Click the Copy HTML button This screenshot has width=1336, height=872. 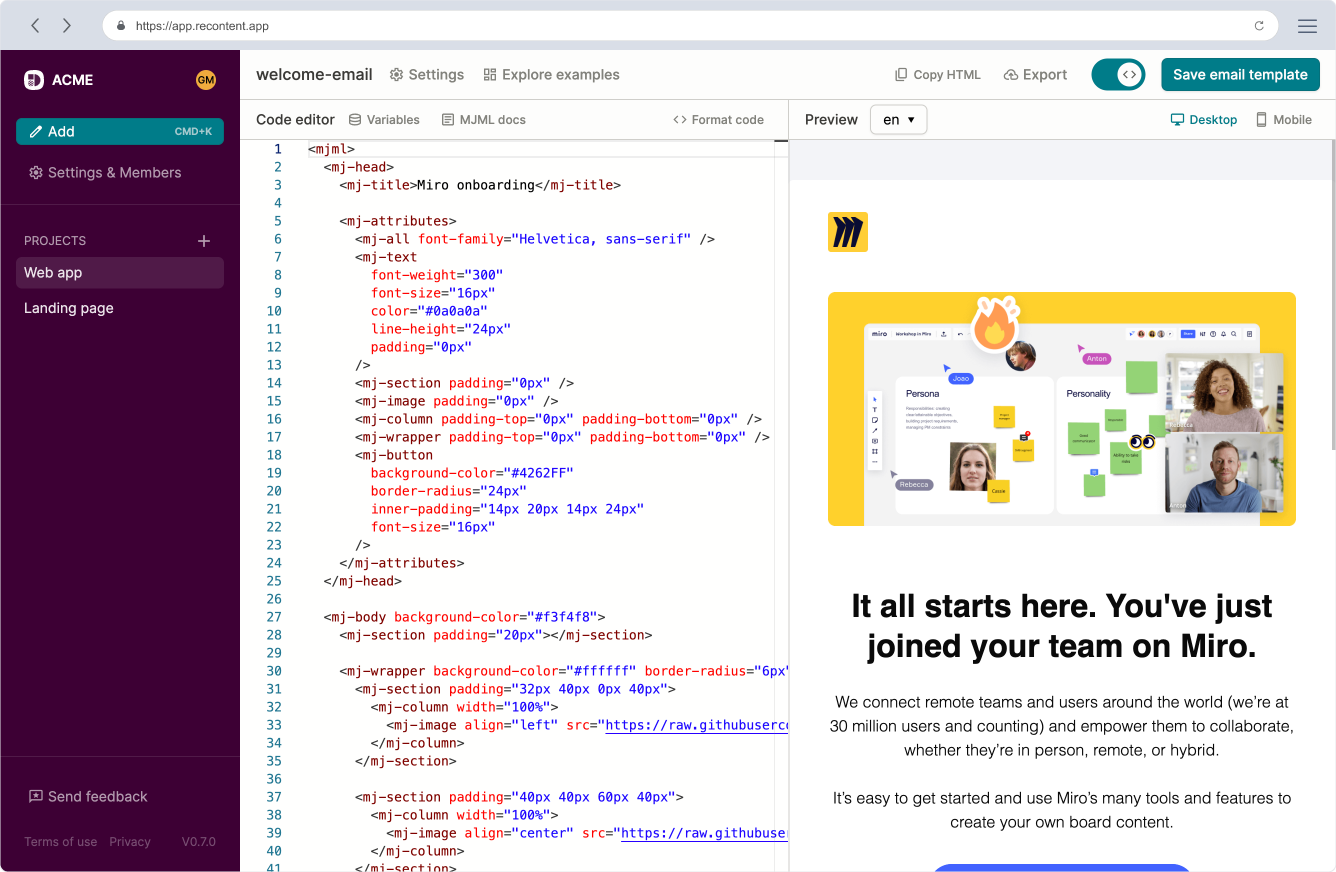tap(937, 75)
